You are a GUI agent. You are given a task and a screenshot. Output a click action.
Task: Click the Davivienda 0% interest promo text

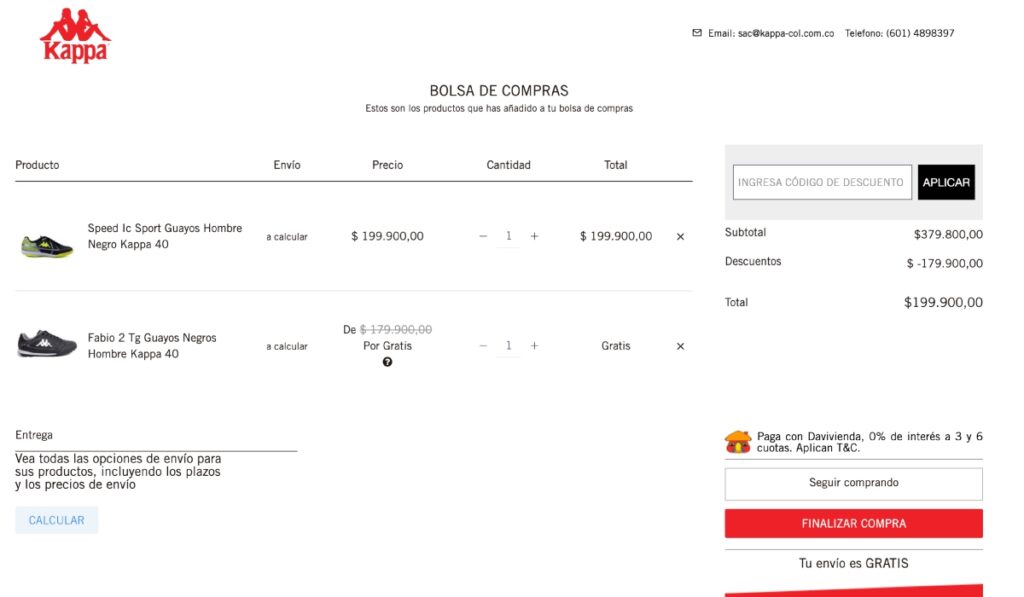[870, 442]
